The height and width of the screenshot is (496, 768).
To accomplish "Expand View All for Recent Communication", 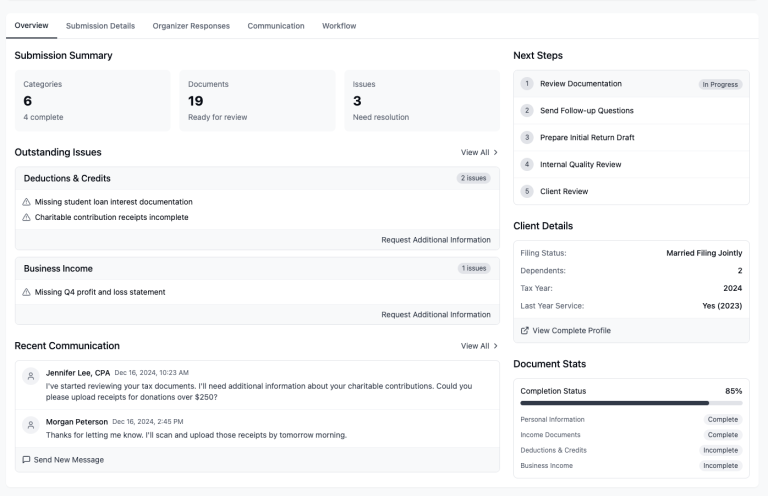I will click(479, 346).
